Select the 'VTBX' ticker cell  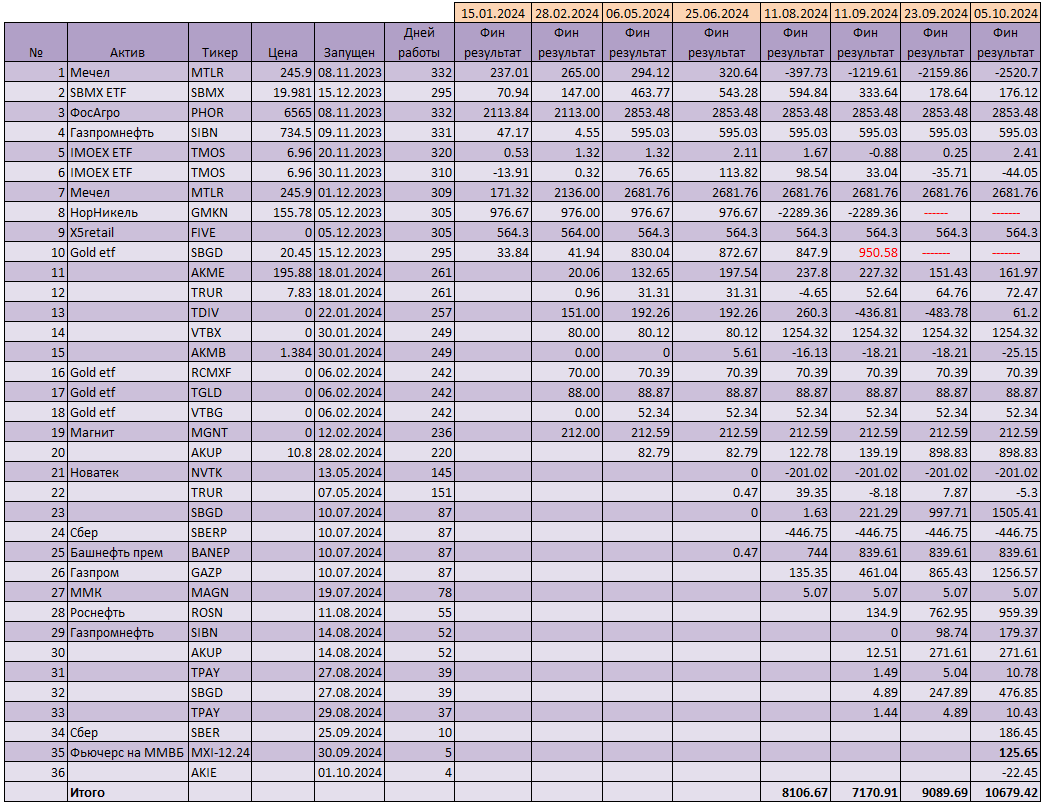[x=220, y=332]
